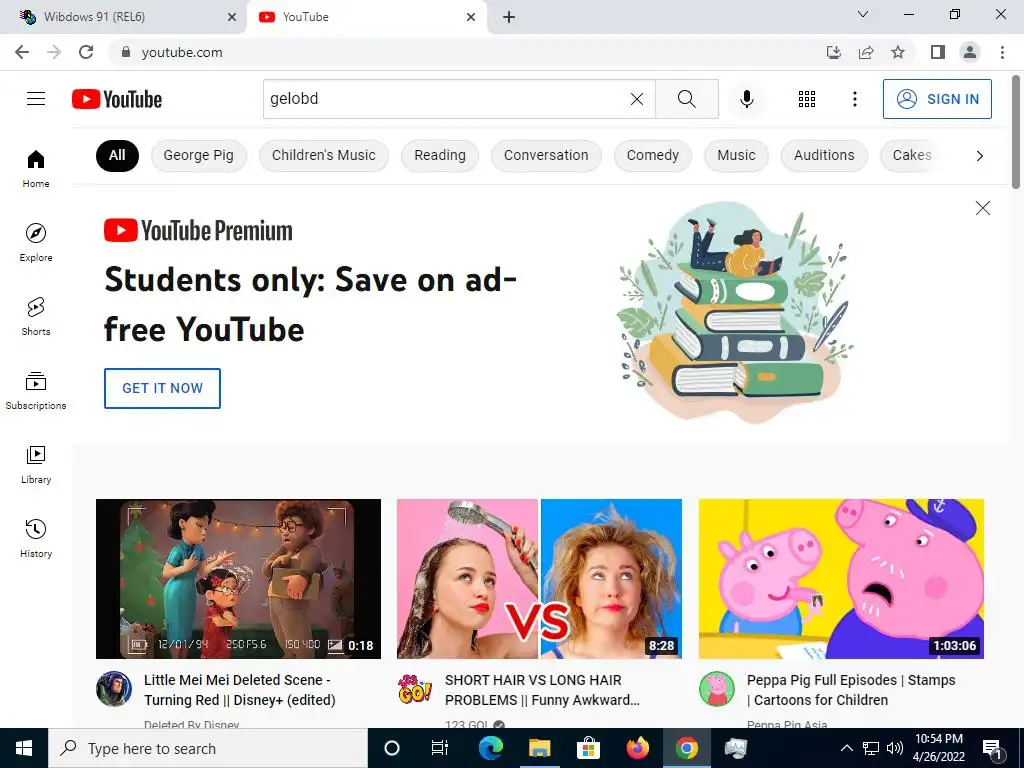This screenshot has width=1024, height=768.
Task: Select the Reading chip
Action: (440, 155)
